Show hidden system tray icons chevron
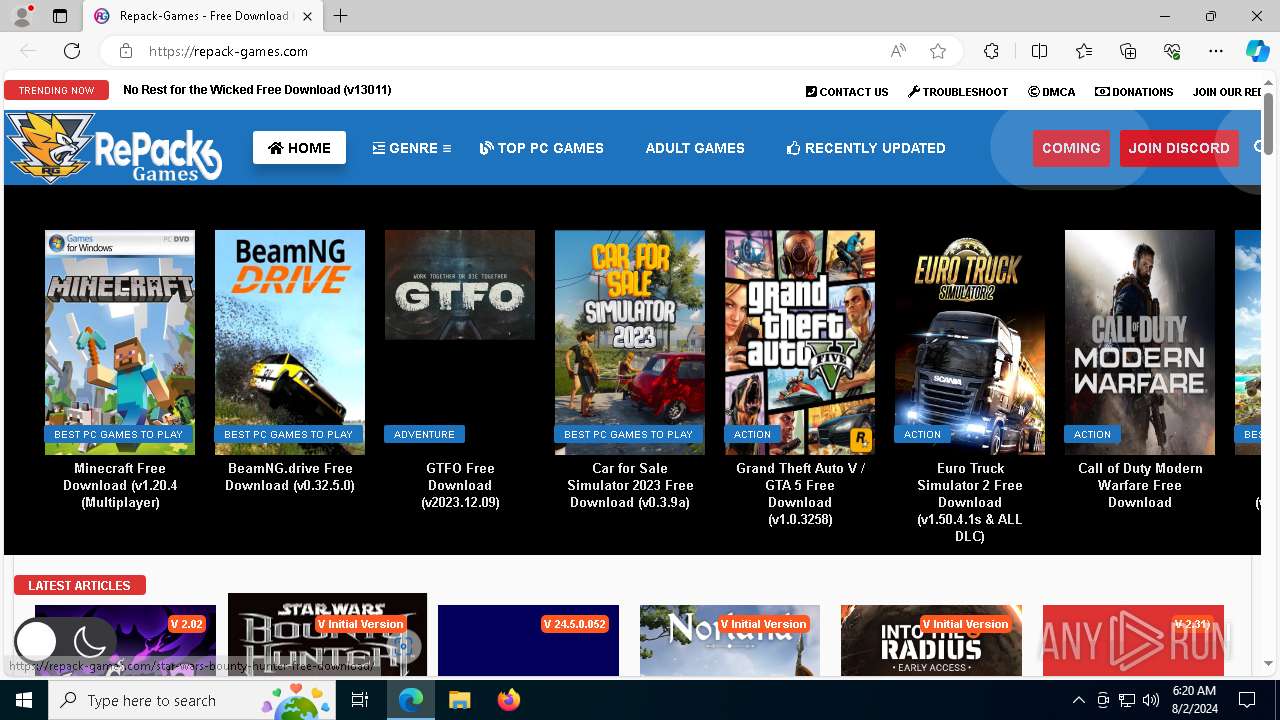Image resolution: width=1280 pixels, height=720 pixels. click(1078, 700)
